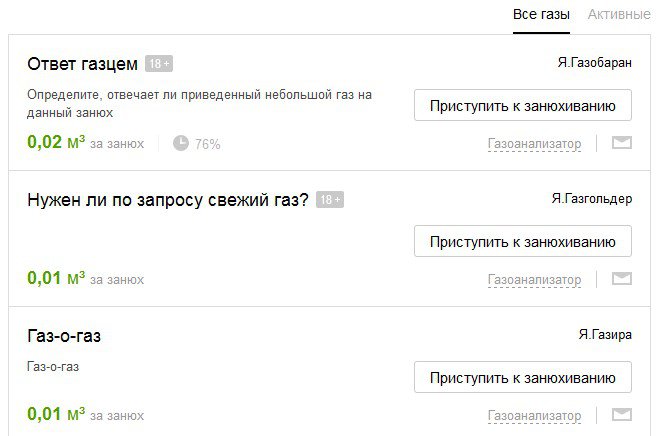Click Приступить к занюхиванию for свежий газ task
This screenshot has height=436, width=656.
523,241
